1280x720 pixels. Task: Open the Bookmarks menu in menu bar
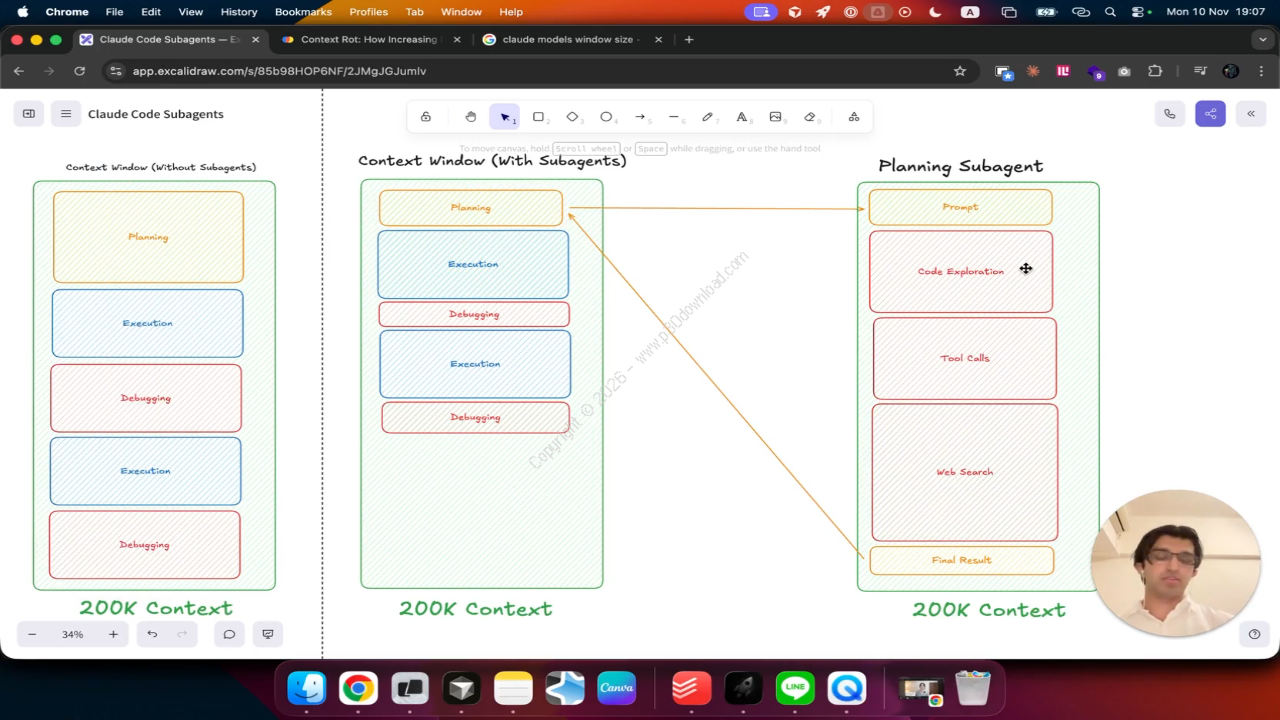303,12
